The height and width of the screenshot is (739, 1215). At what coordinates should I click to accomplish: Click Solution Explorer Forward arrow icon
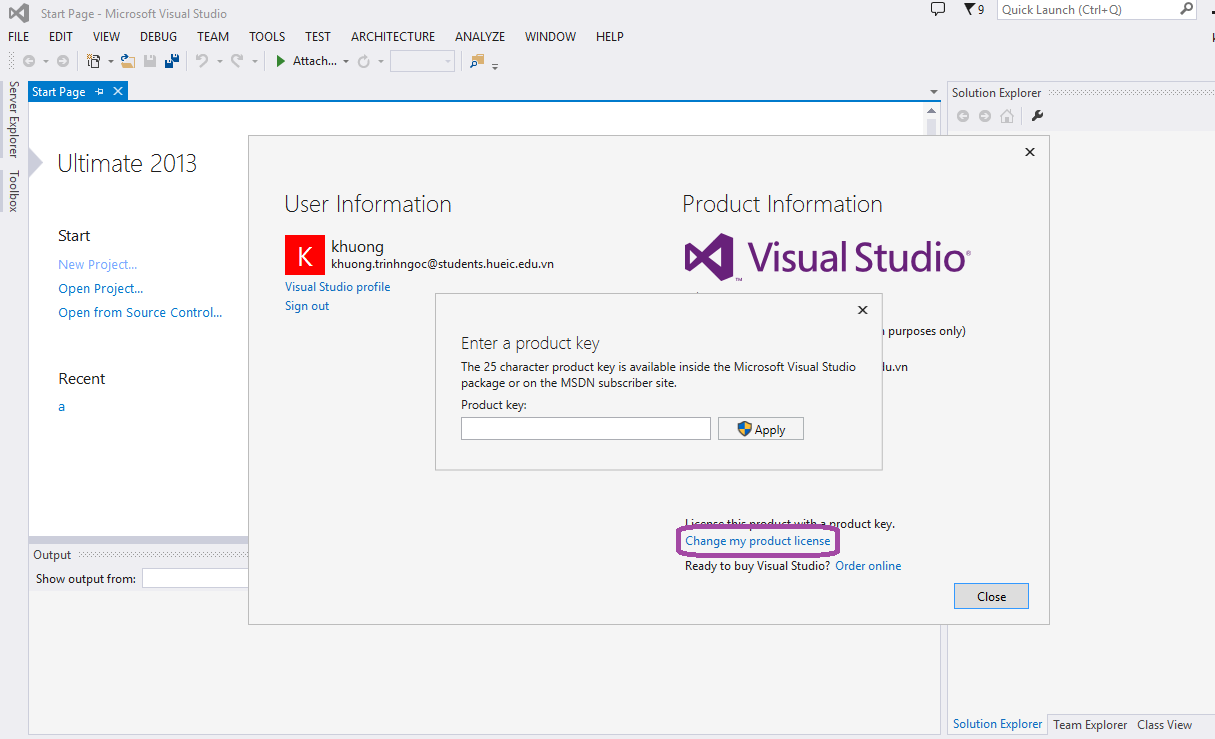(985, 116)
